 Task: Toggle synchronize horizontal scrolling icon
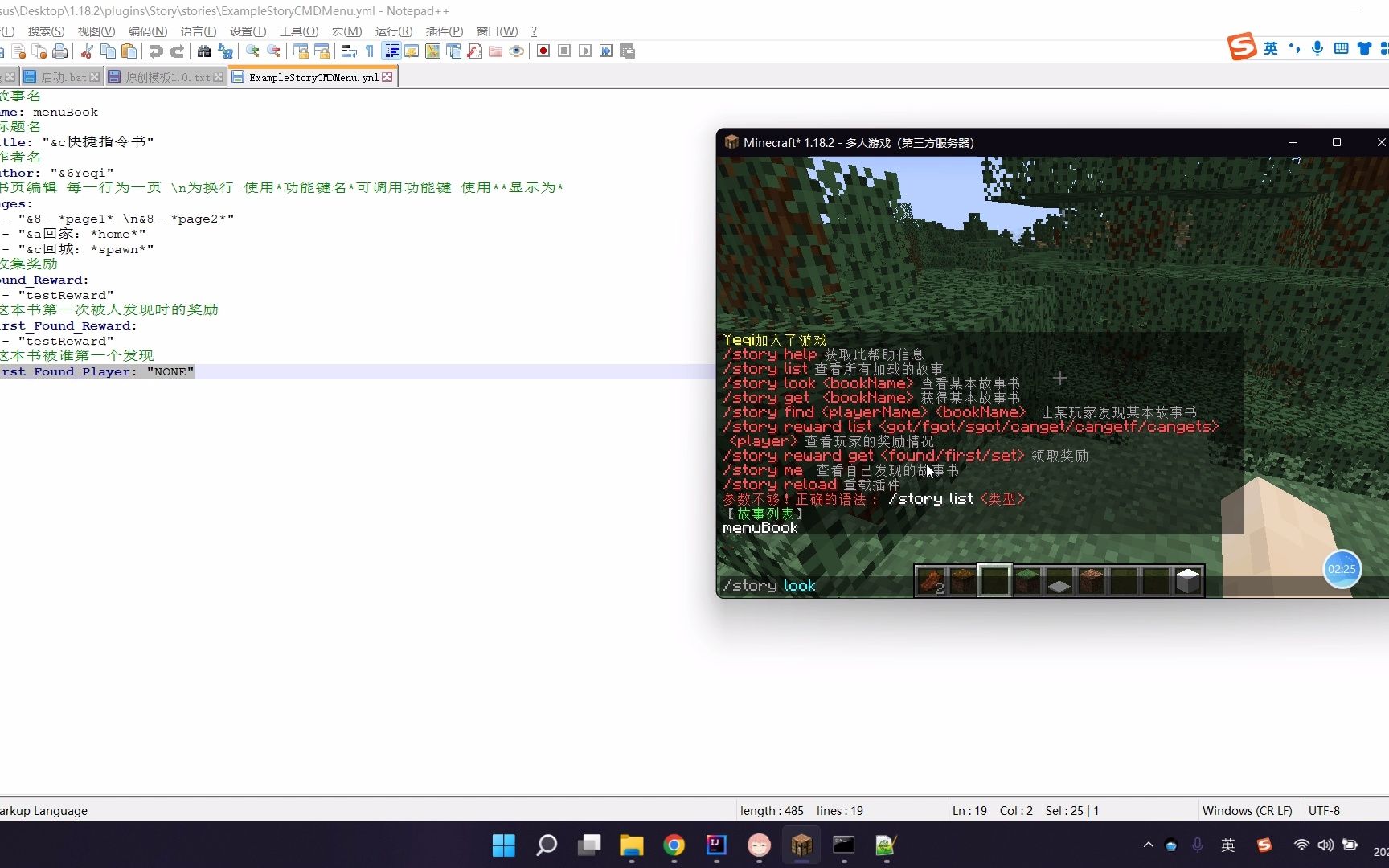click(322, 51)
